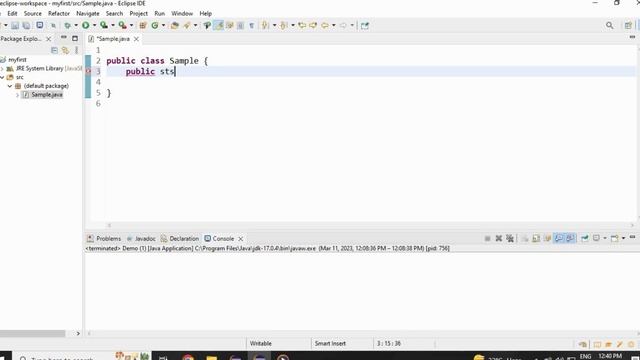Open the Help menu
This screenshot has height=360, width=640.
(205, 13)
